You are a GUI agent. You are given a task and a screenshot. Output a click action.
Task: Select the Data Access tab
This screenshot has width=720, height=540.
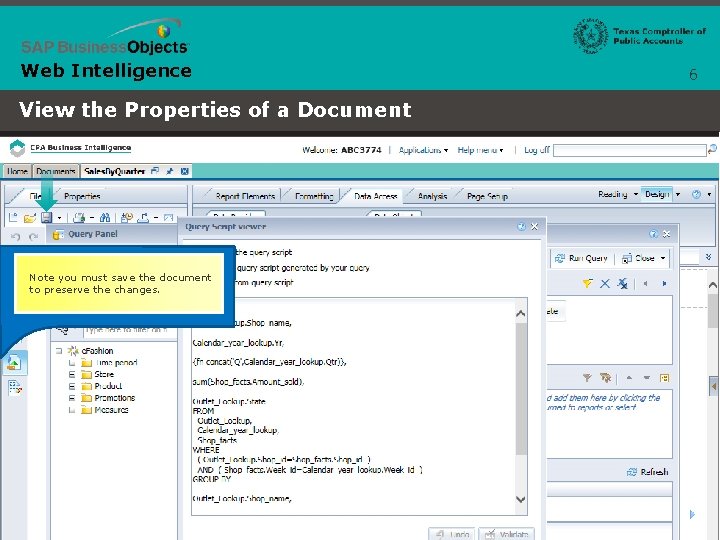[x=376, y=196]
